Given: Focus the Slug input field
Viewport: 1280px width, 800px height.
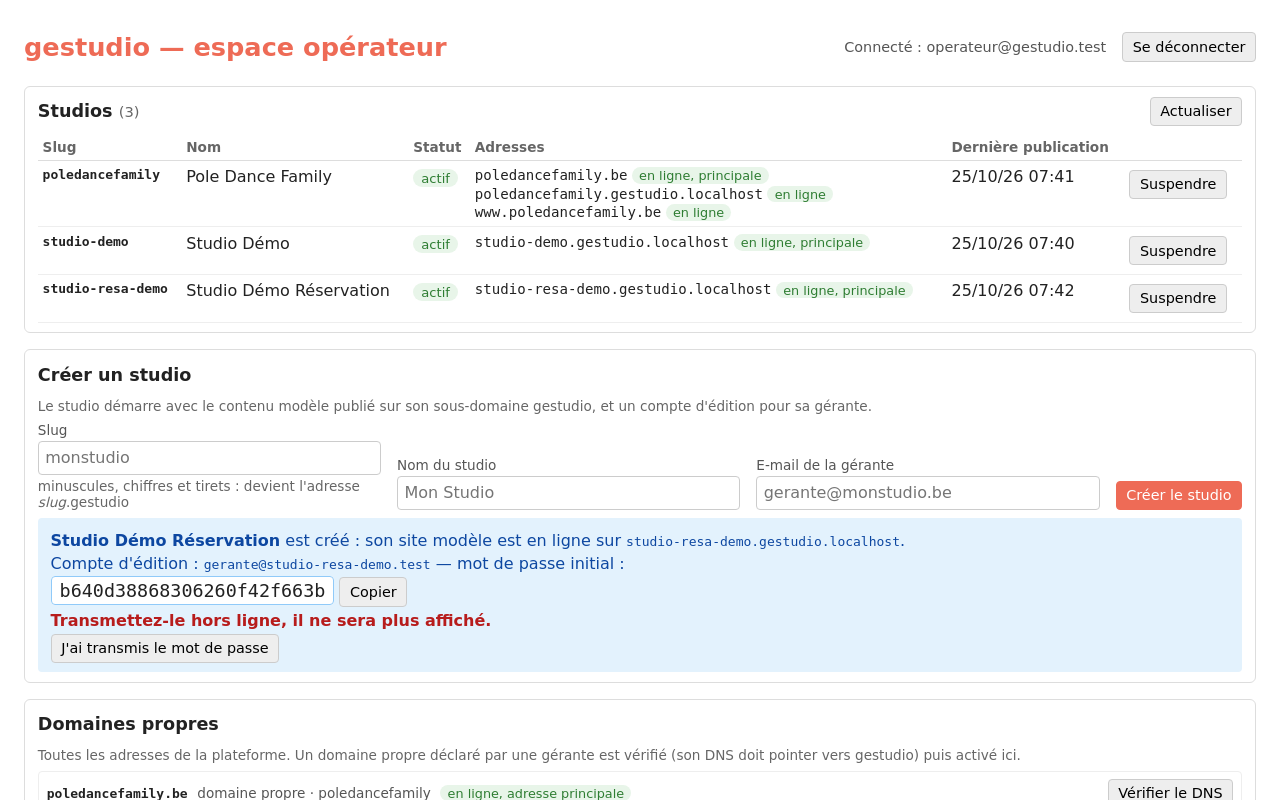Looking at the screenshot, I should click(209, 458).
